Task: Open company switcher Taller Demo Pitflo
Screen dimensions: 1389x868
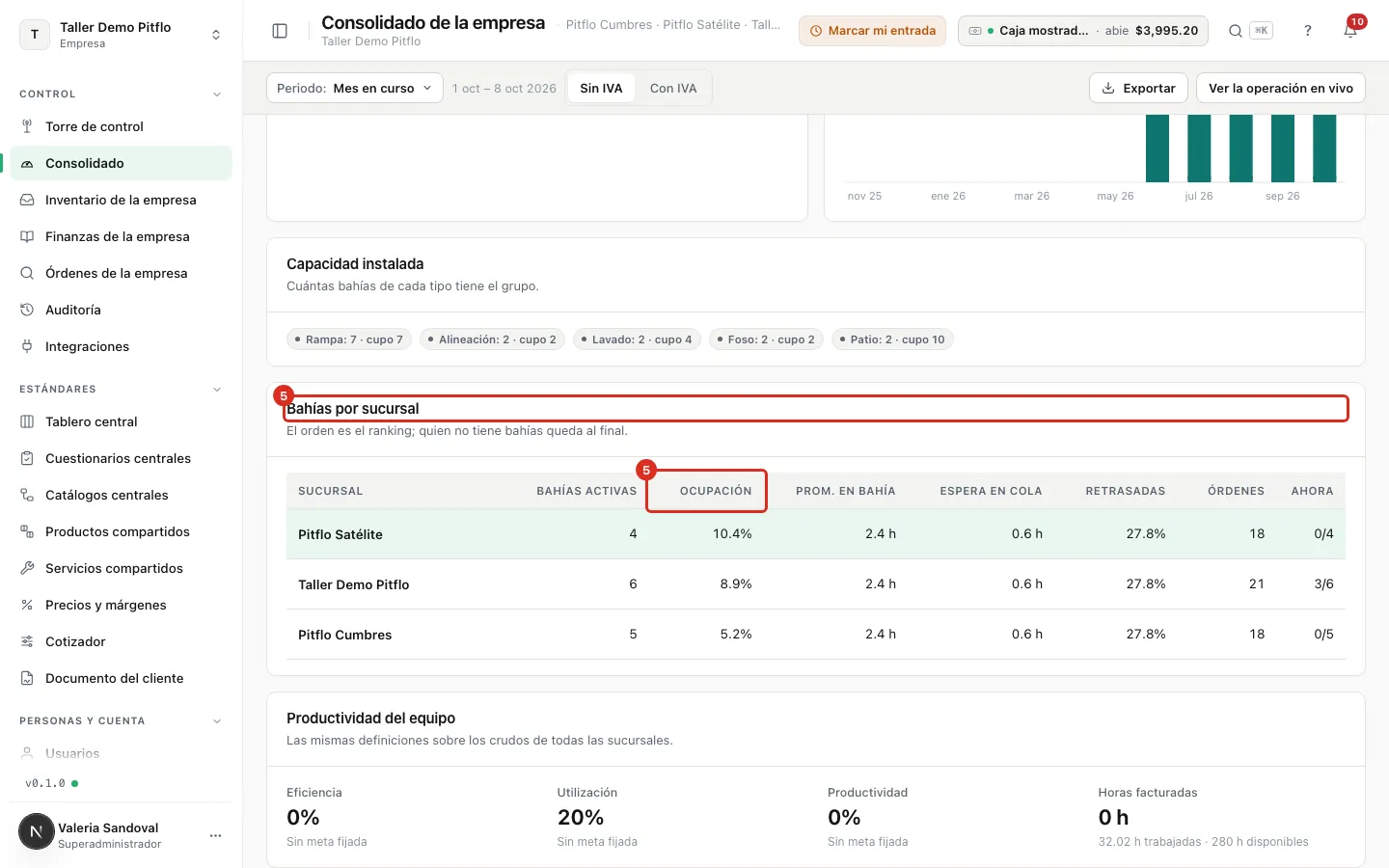Action: (x=122, y=35)
